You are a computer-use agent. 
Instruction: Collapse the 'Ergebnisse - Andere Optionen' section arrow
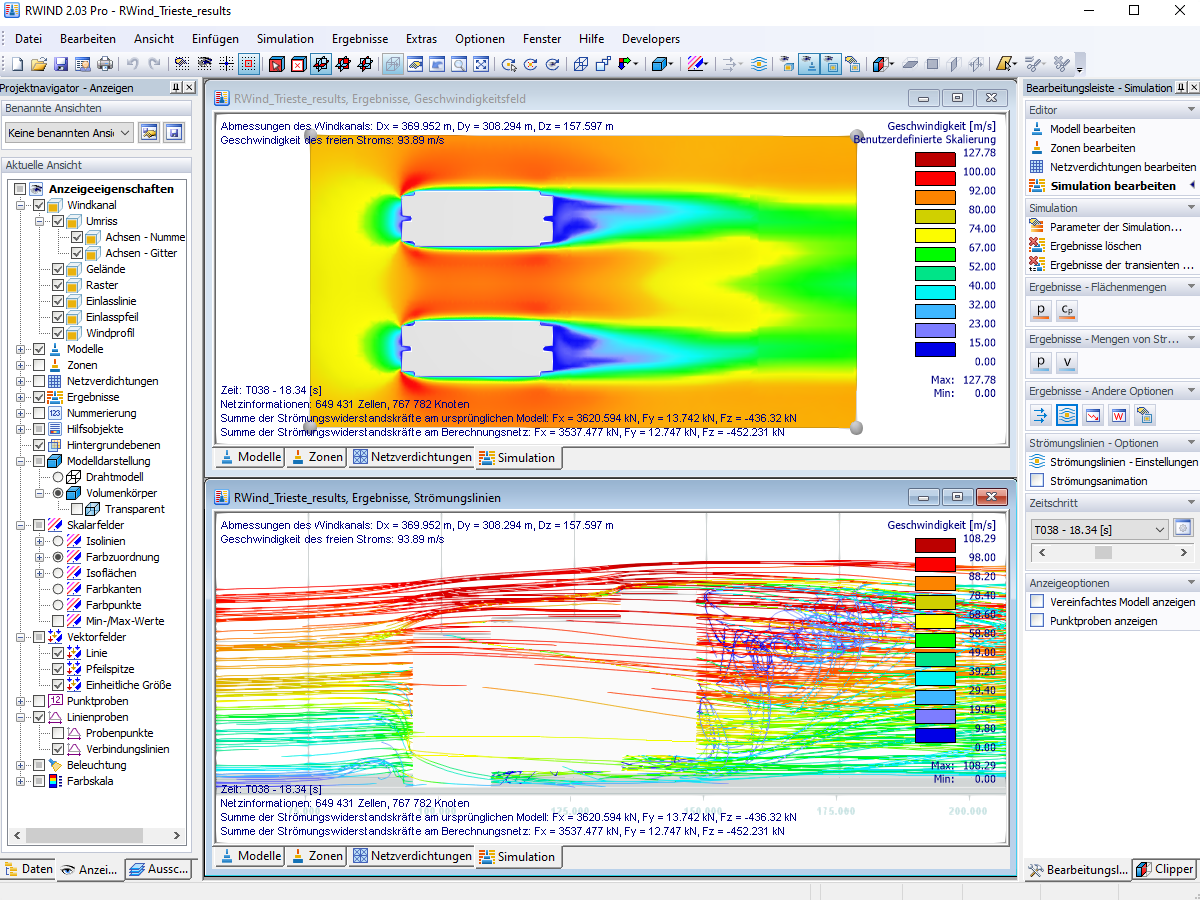(1191, 391)
